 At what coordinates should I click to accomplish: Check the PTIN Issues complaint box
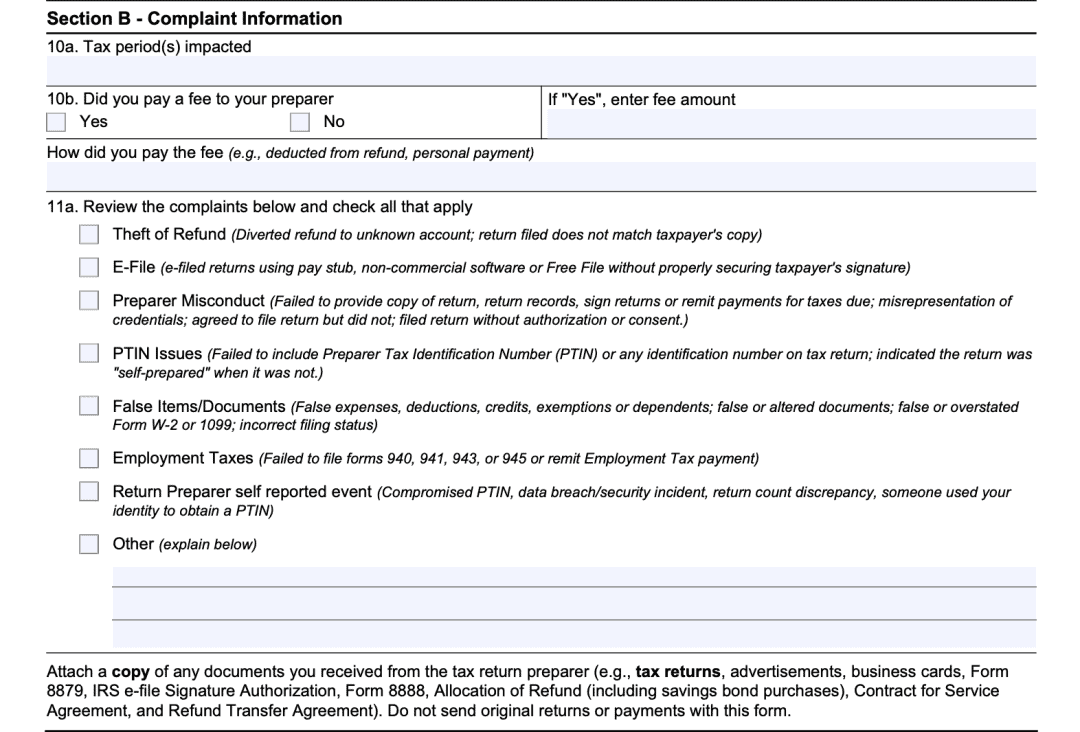(x=88, y=353)
